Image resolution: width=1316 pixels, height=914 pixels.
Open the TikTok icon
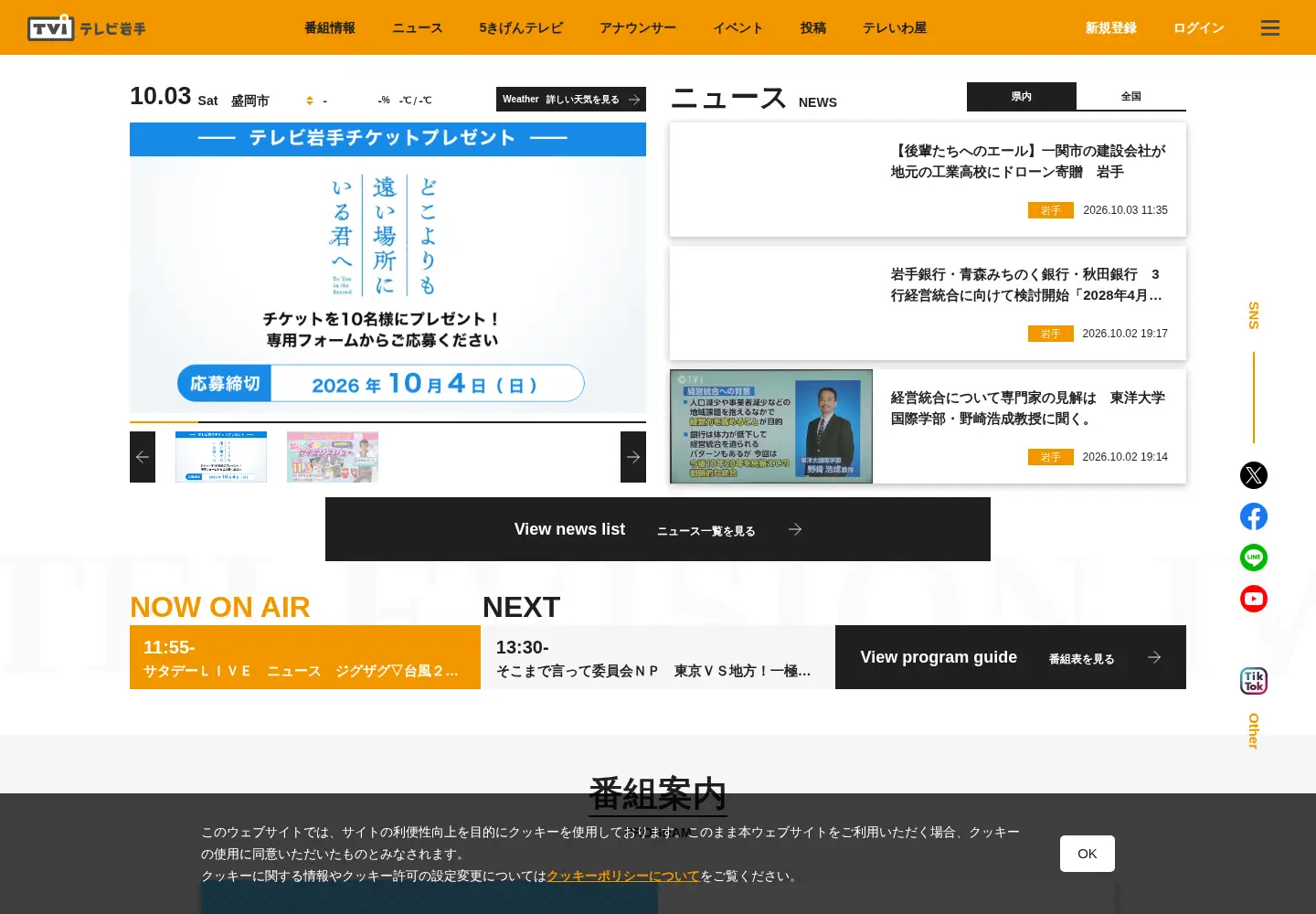coord(1254,681)
